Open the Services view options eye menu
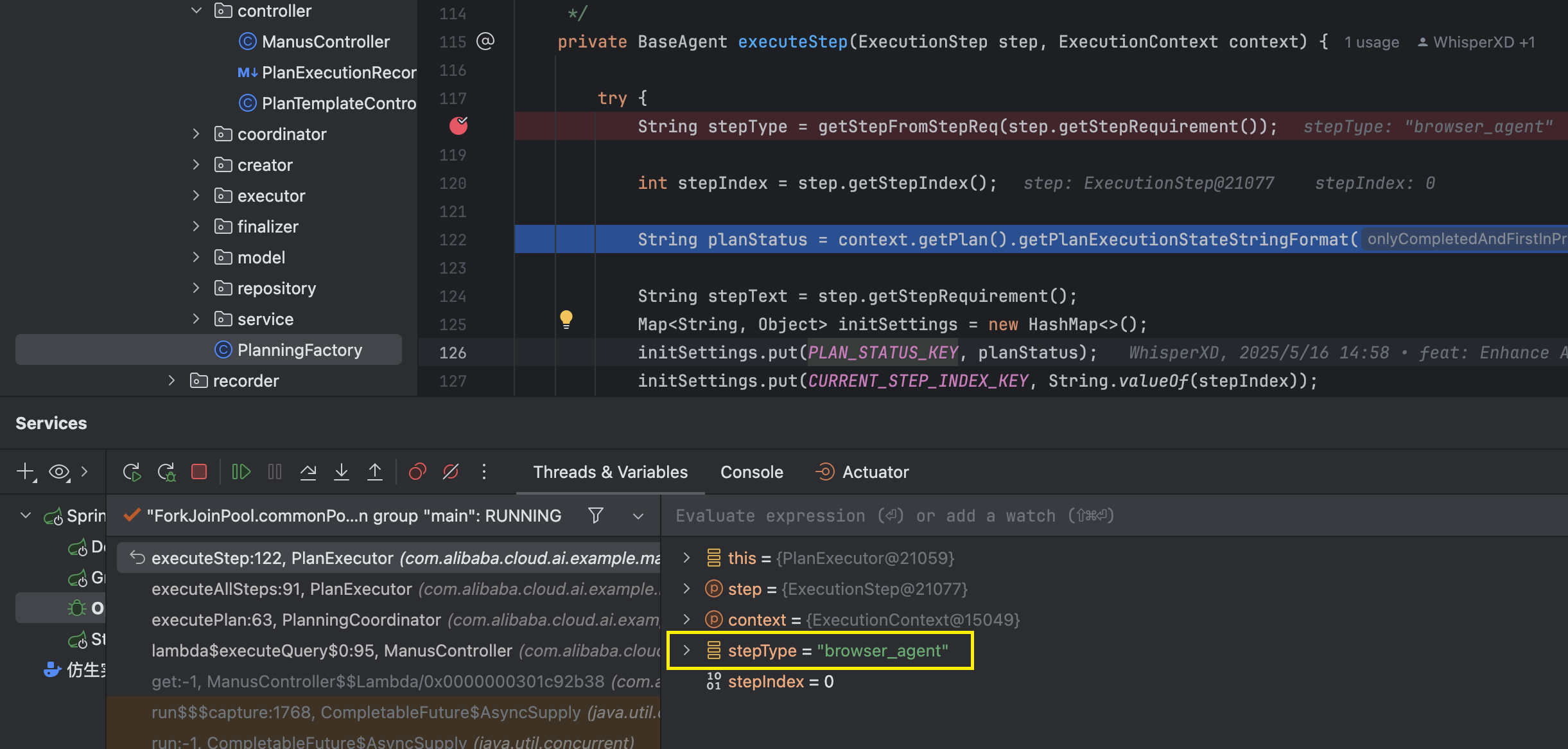The height and width of the screenshot is (749, 1568). [x=59, y=472]
